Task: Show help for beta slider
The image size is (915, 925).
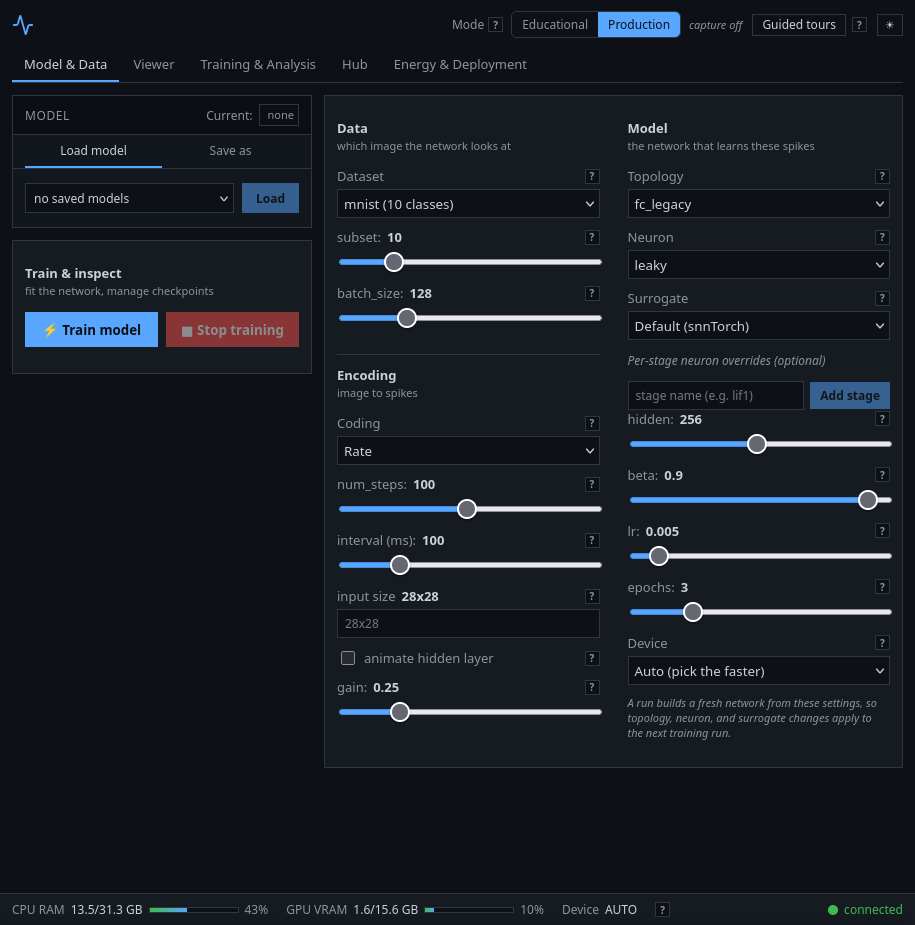Action: [x=882, y=475]
